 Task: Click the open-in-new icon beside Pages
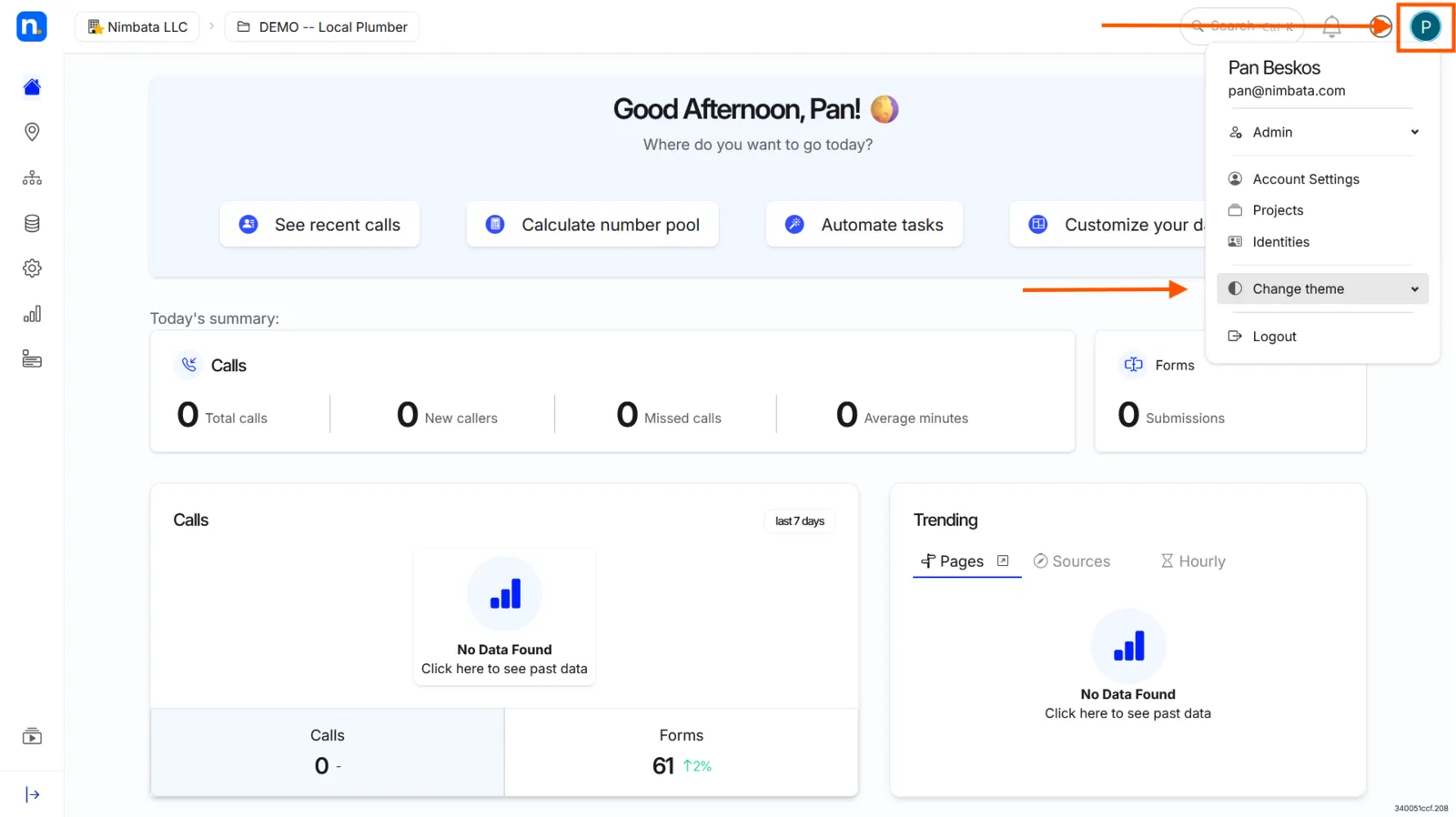pyautogui.click(x=1003, y=560)
